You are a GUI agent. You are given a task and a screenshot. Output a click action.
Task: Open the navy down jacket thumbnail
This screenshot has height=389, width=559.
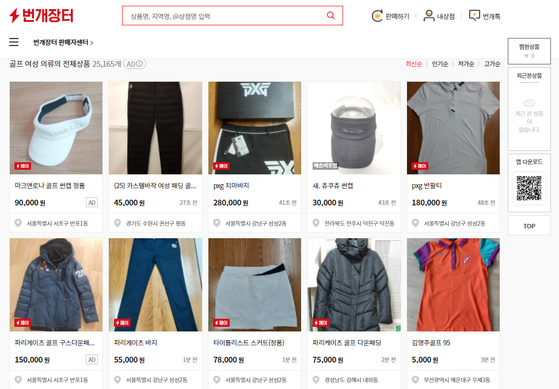[x=56, y=285]
